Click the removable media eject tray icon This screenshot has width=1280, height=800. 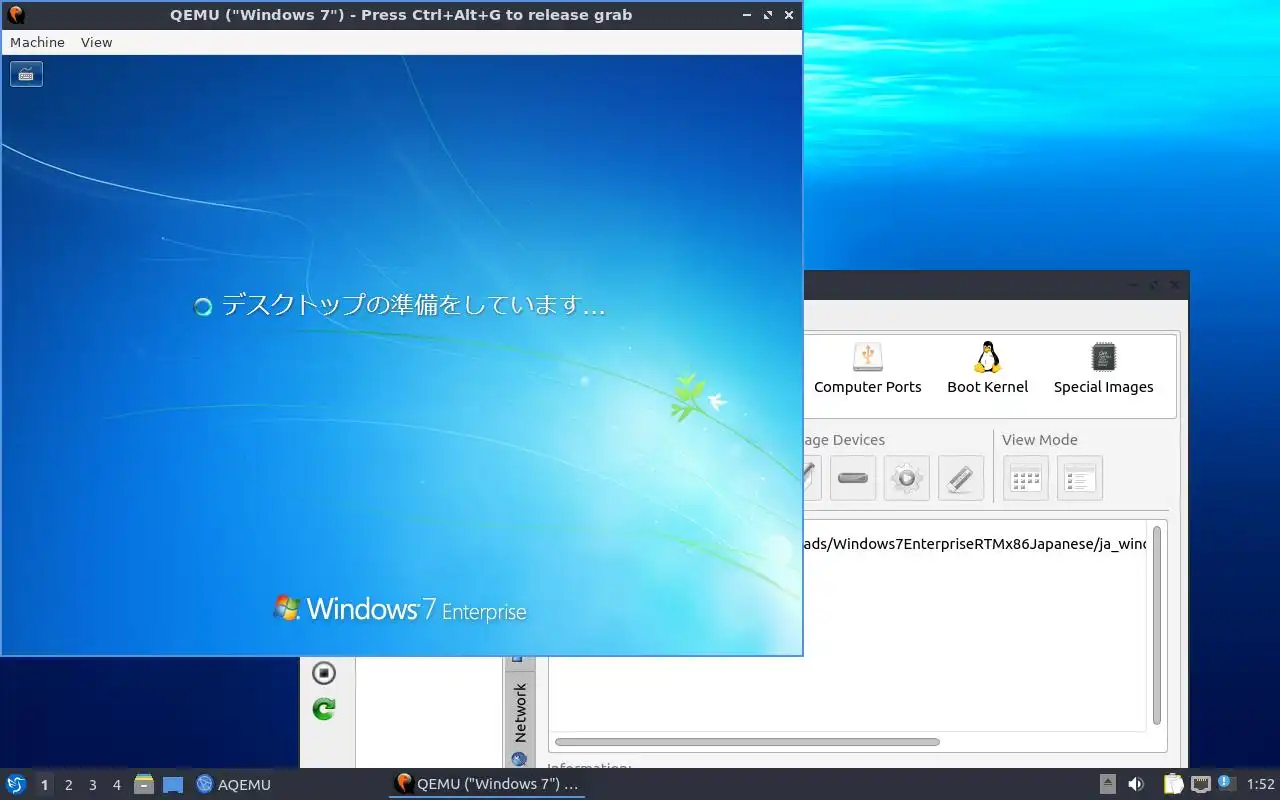coord(1108,784)
